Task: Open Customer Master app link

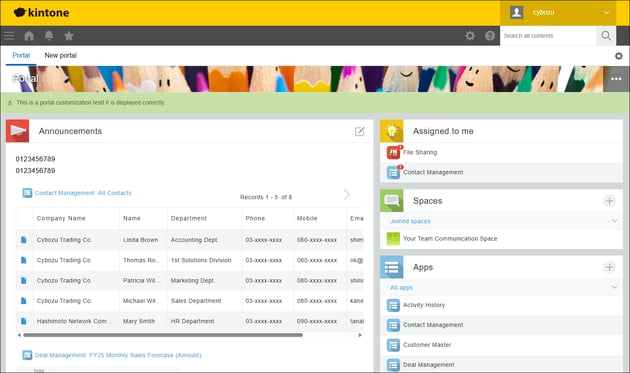Action: point(427,345)
